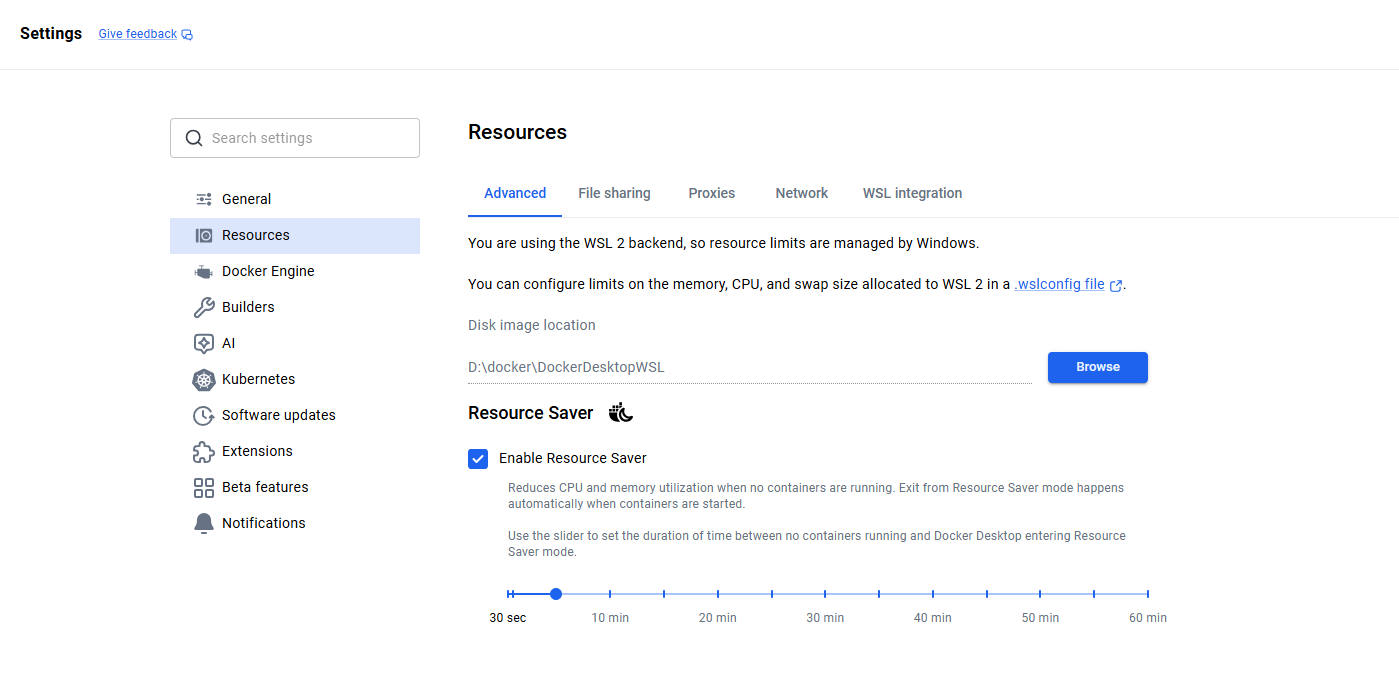Select Resources in the sidebar
Image resolution: width=1399 pixels, height=673 pixels.
click(295, 235)
